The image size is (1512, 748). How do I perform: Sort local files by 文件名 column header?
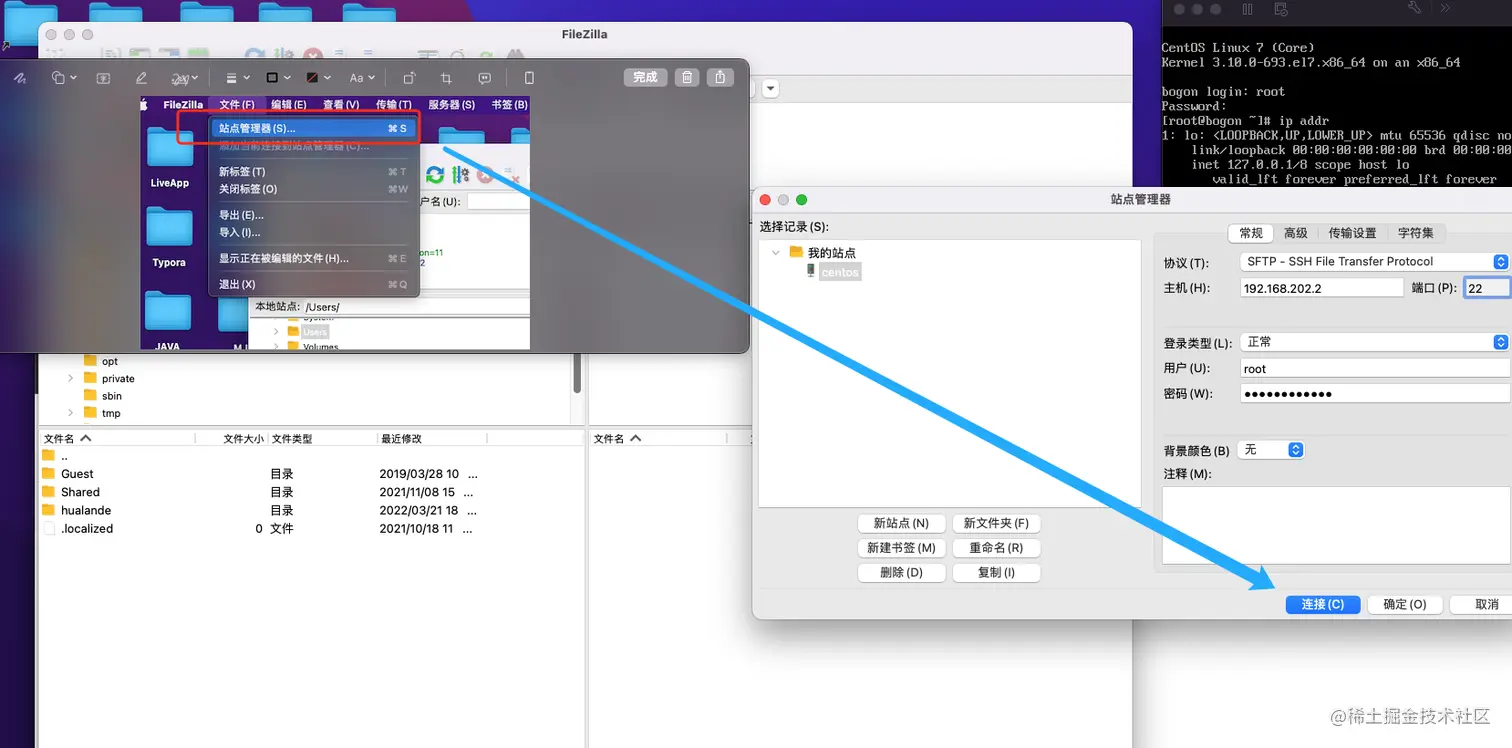[x=118, y=439]
